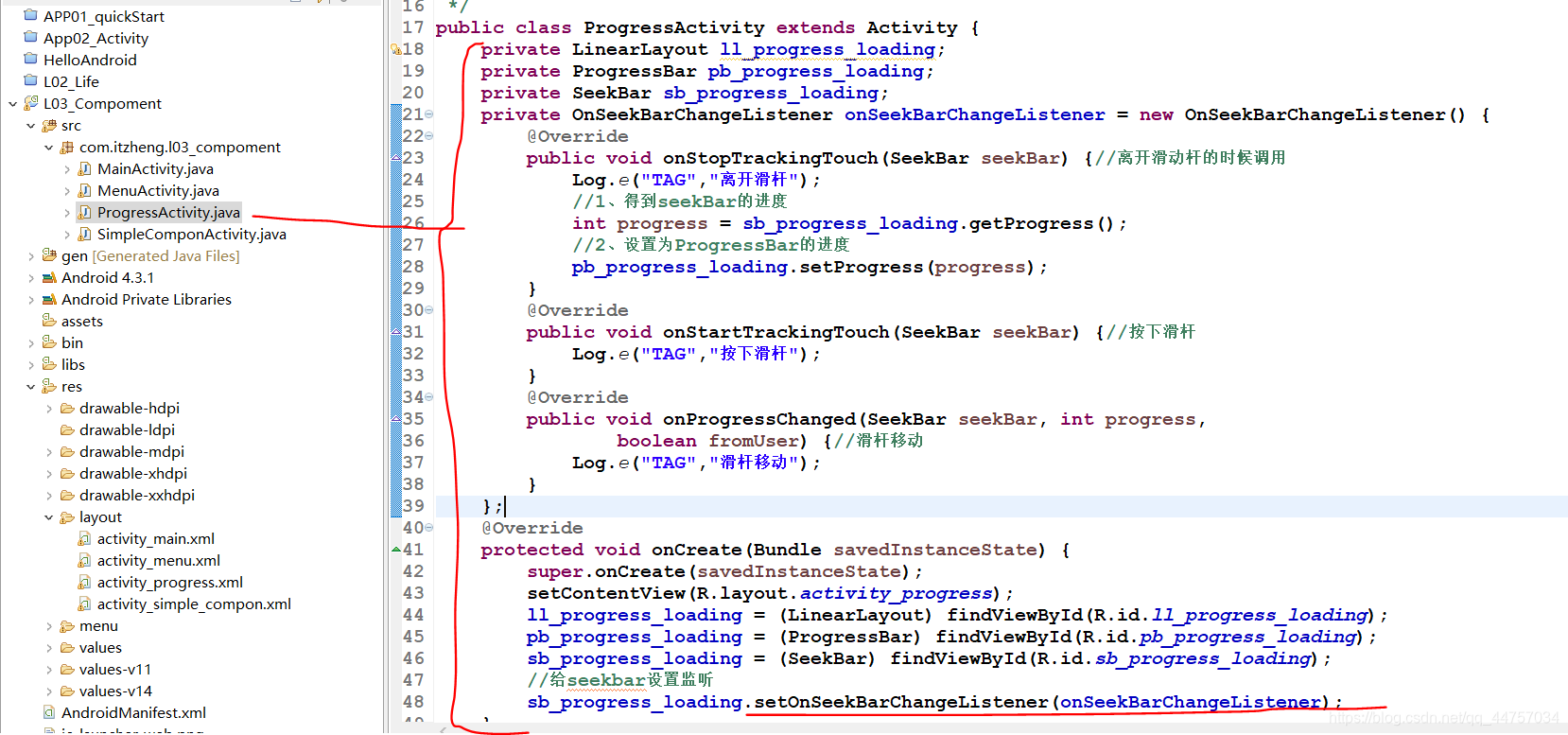Expand the values-v11 folder

pos(48,670)
